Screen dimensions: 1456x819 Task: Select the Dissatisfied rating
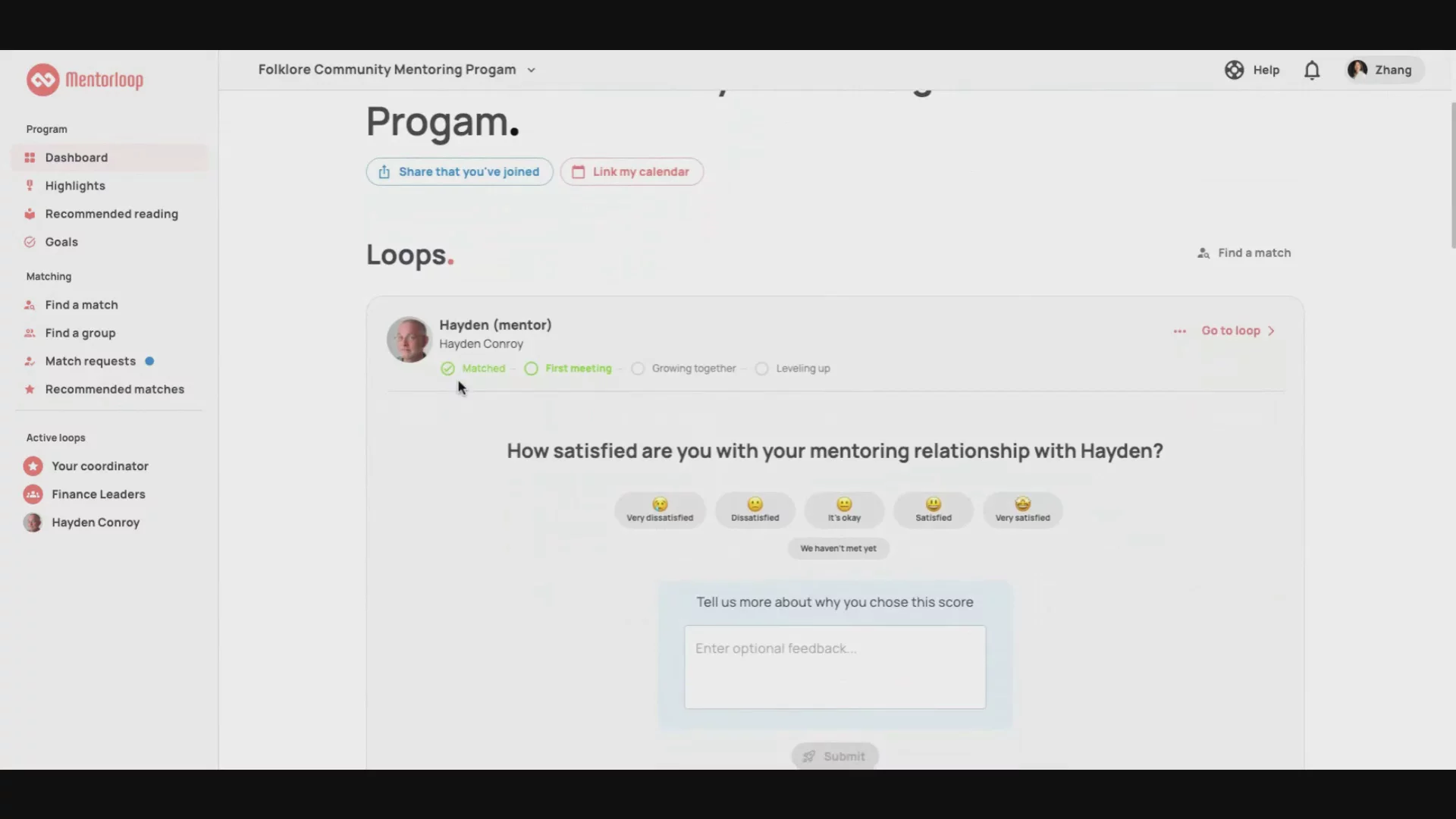click(x=755, y=510)
